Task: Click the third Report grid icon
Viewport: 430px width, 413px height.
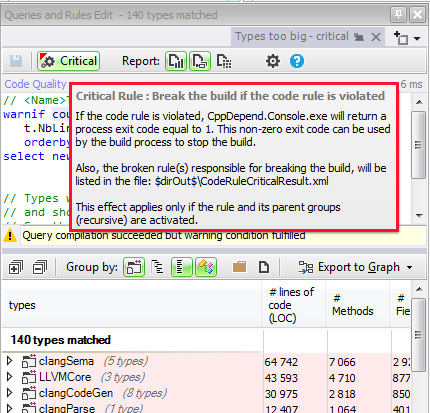Action: (224, 61)
